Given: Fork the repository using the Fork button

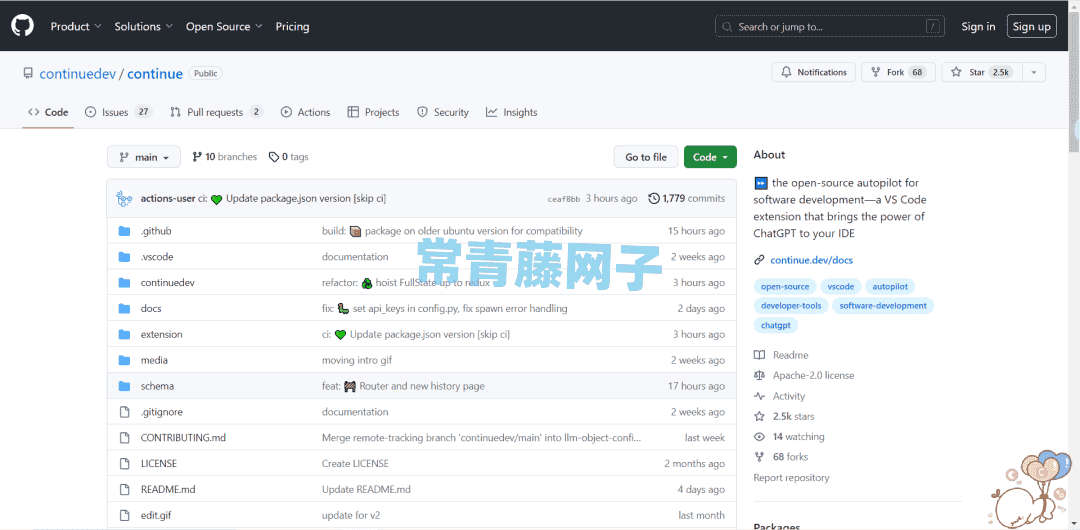Looking at the screenshot, I should (x=898, y=72).
